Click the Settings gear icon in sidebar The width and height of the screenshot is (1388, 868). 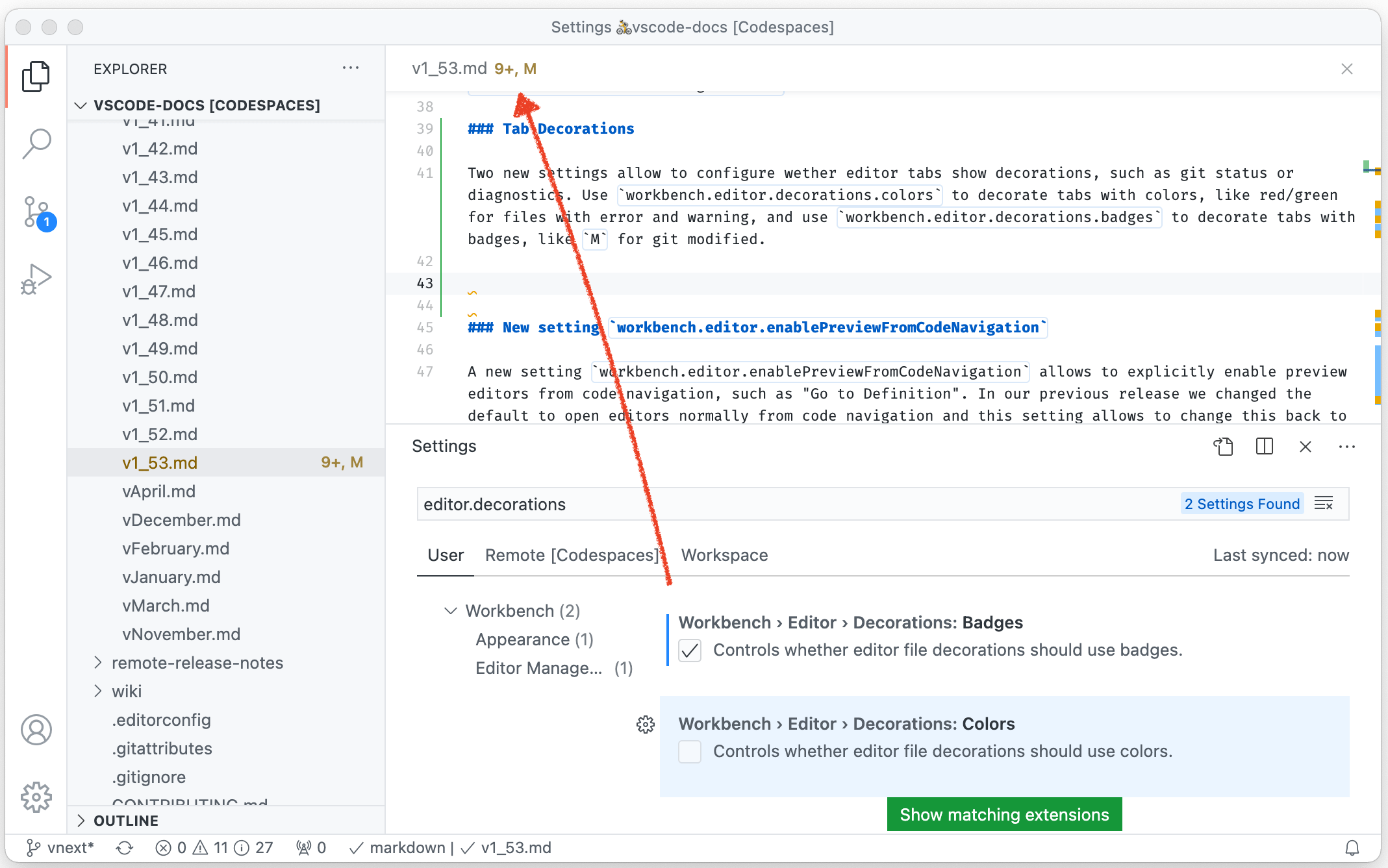pos(36,798)
